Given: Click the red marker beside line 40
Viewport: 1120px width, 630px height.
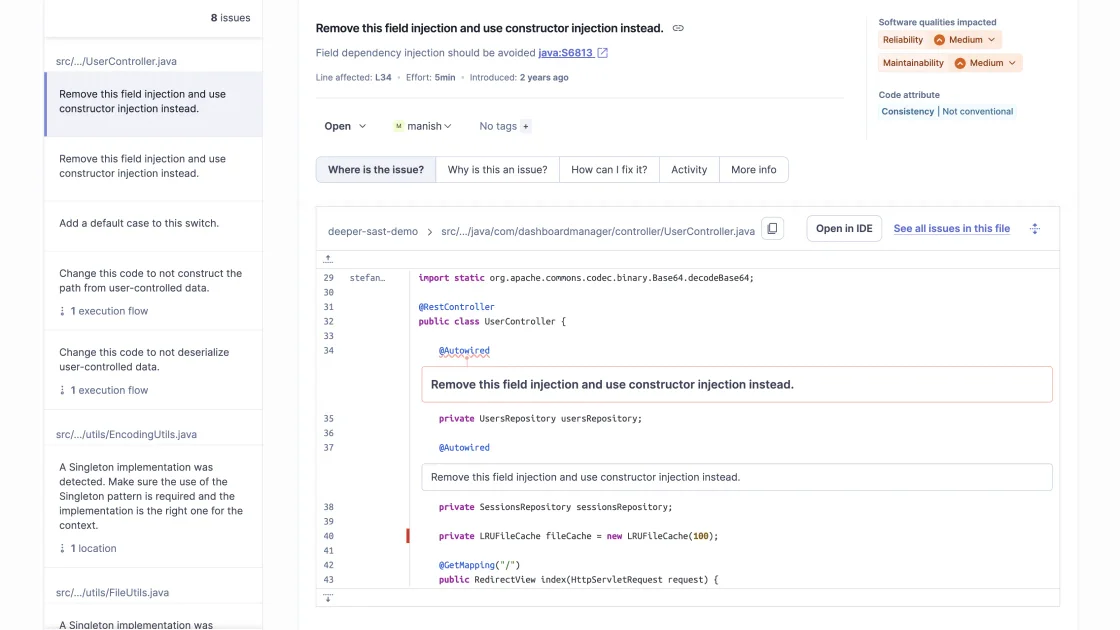Looking at the screenshot, I should 408,536.
